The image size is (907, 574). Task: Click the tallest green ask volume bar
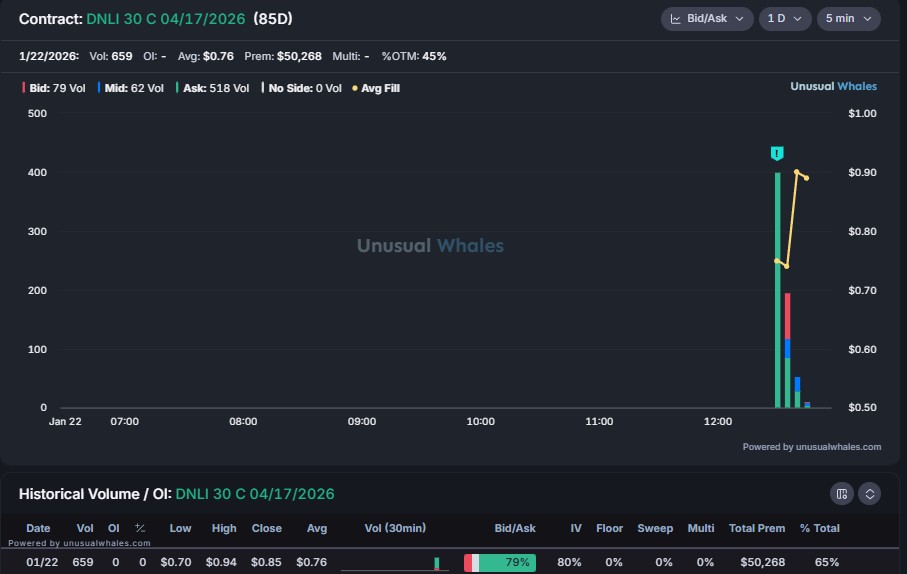tap(777, 290)
